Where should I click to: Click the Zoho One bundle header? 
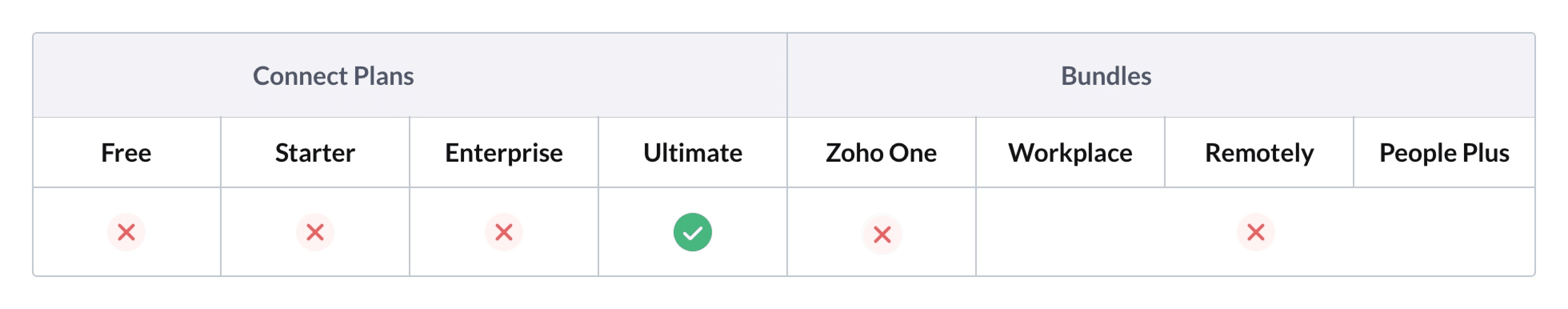click(x=881, y=153)
